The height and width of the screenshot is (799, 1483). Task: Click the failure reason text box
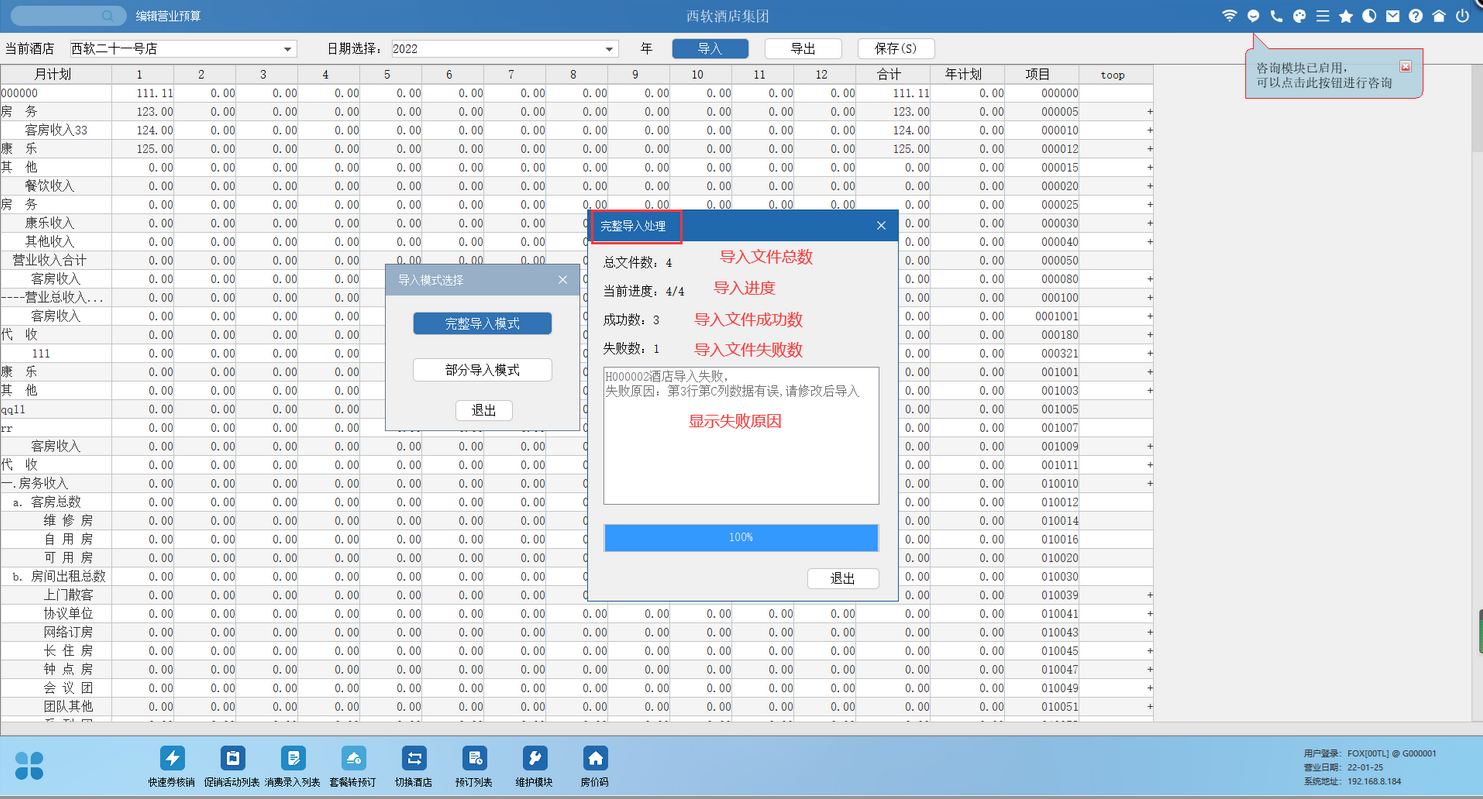[741, 436]
